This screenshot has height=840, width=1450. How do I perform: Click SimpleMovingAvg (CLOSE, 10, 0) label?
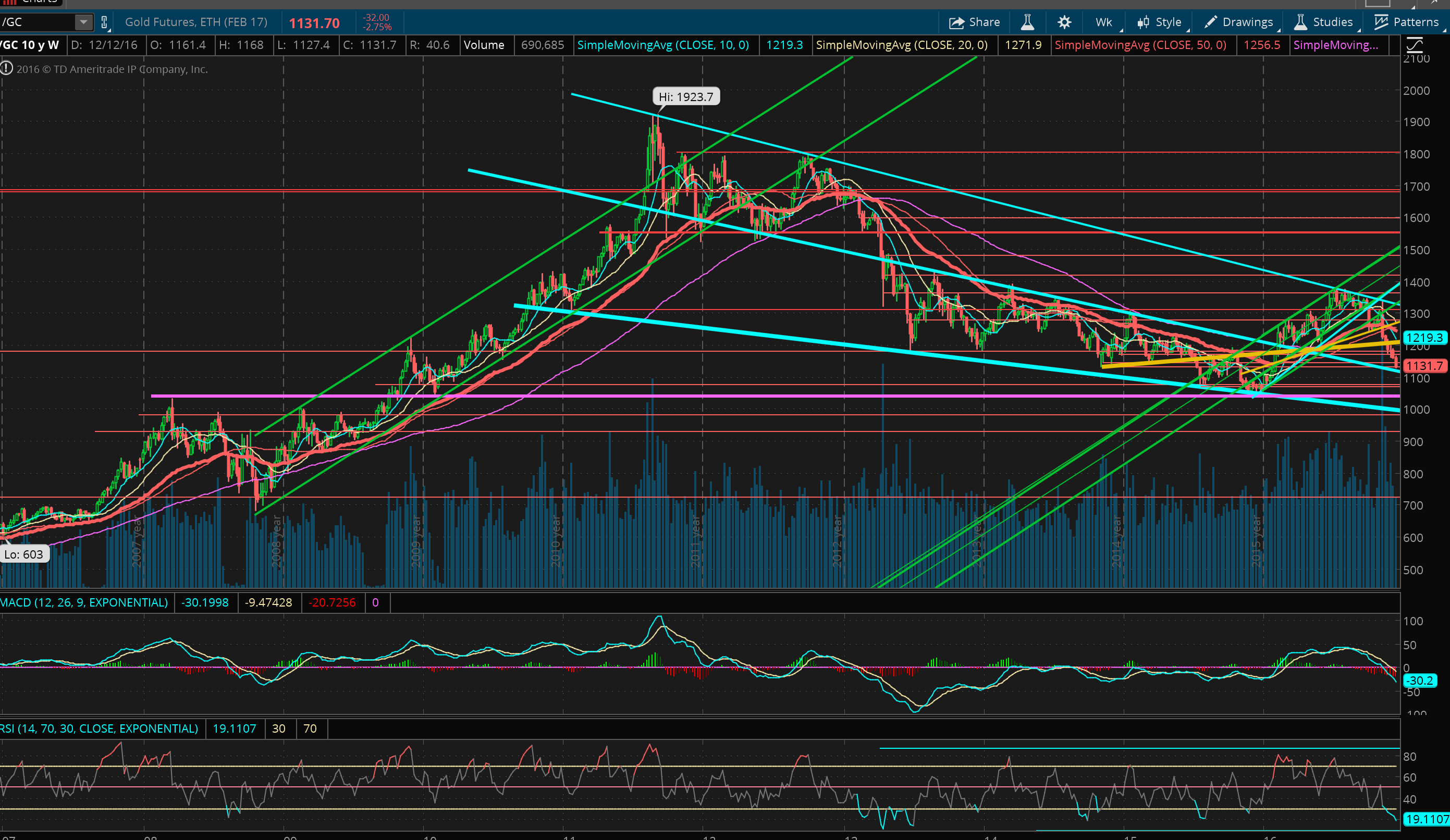click(x=663, y=45)
